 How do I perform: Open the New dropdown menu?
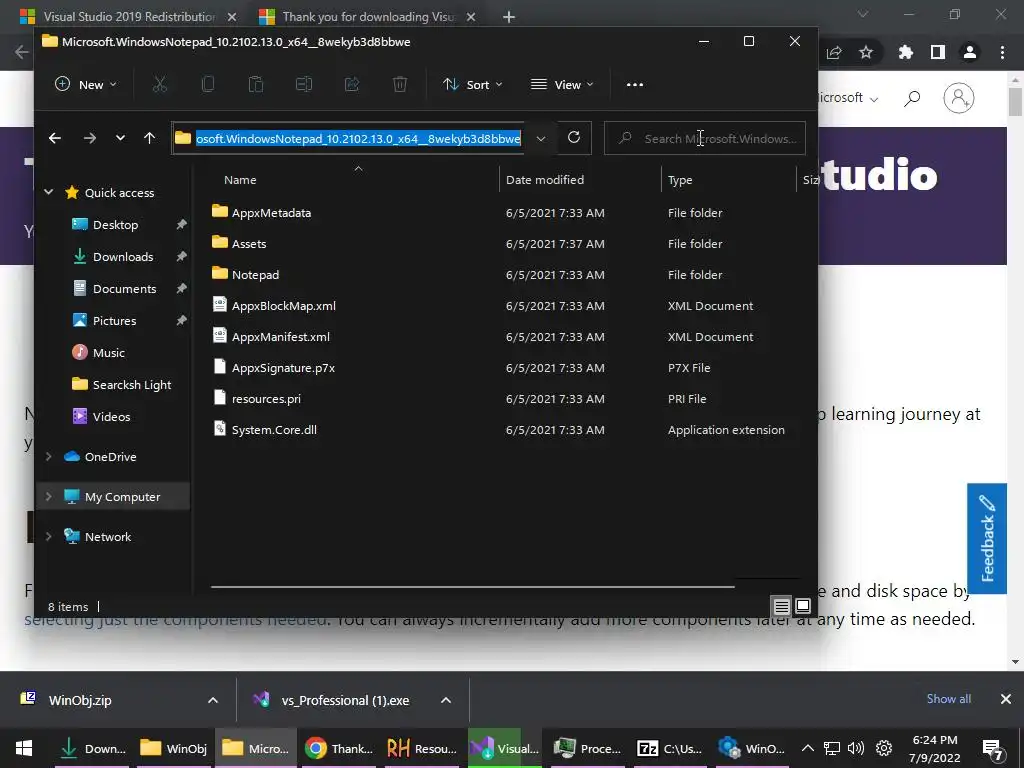click(86, 84)
